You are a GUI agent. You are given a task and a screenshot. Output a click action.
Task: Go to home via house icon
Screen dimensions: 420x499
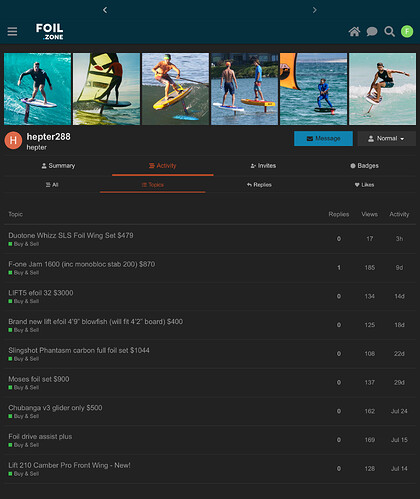(354, 32)
